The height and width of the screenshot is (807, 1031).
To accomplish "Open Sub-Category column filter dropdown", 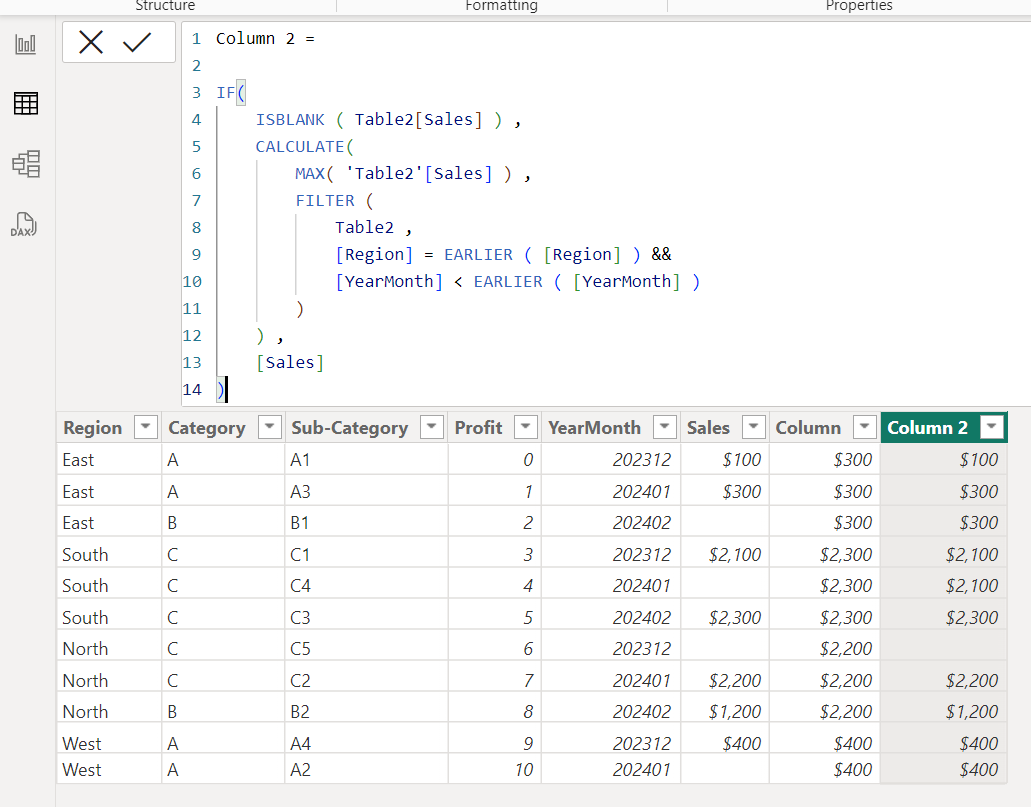I will point(431,427).
